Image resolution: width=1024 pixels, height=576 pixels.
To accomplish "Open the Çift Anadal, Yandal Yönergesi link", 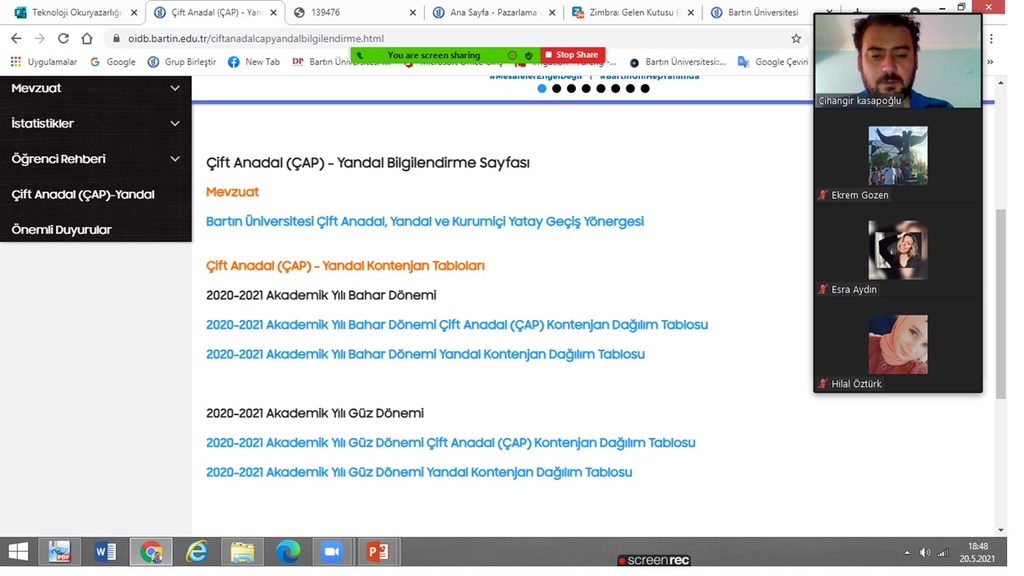I will (424, 221).
